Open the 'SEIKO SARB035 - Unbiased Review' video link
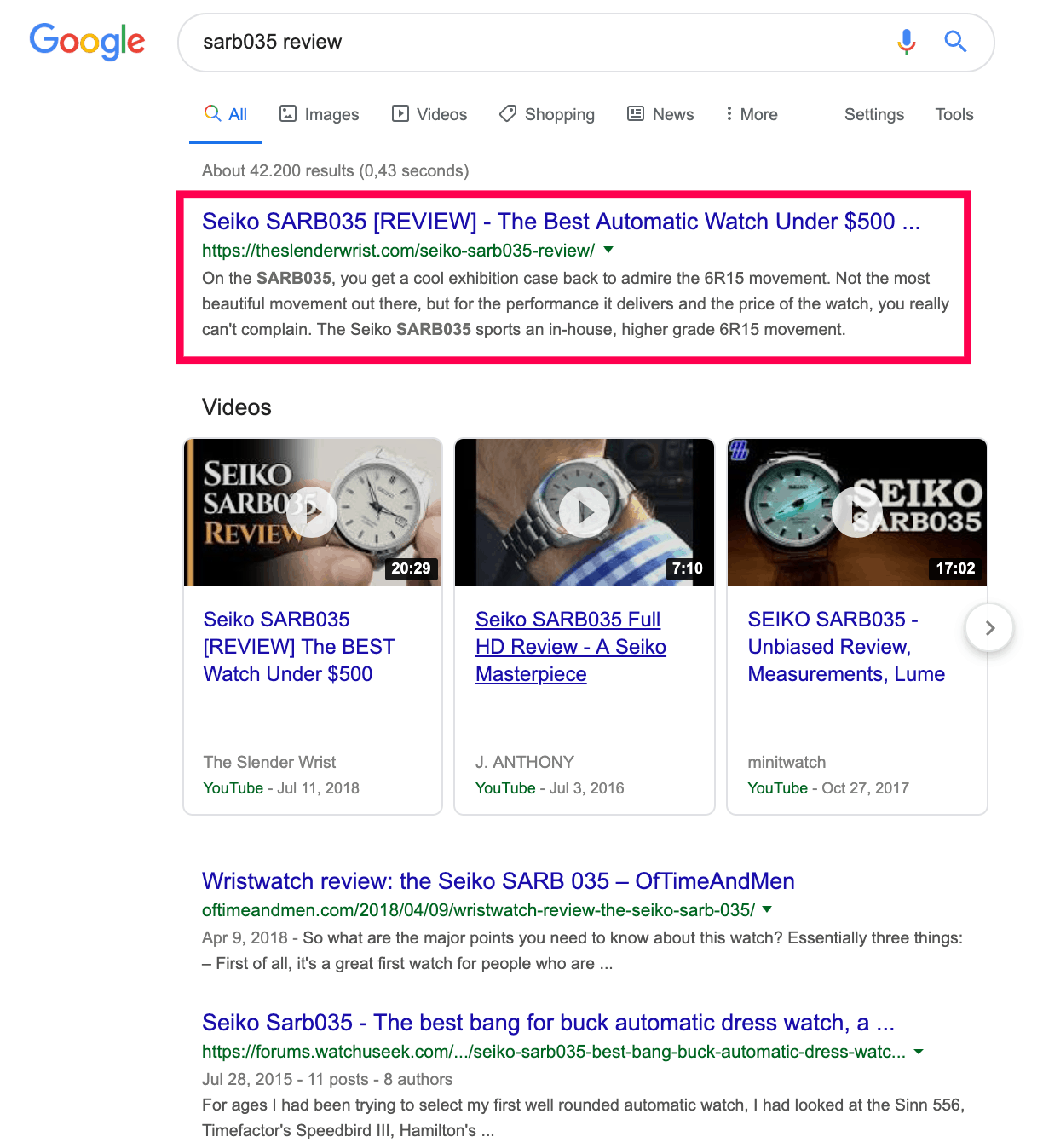Screen dimensions: 1043x1148 [x=846, y=647]
